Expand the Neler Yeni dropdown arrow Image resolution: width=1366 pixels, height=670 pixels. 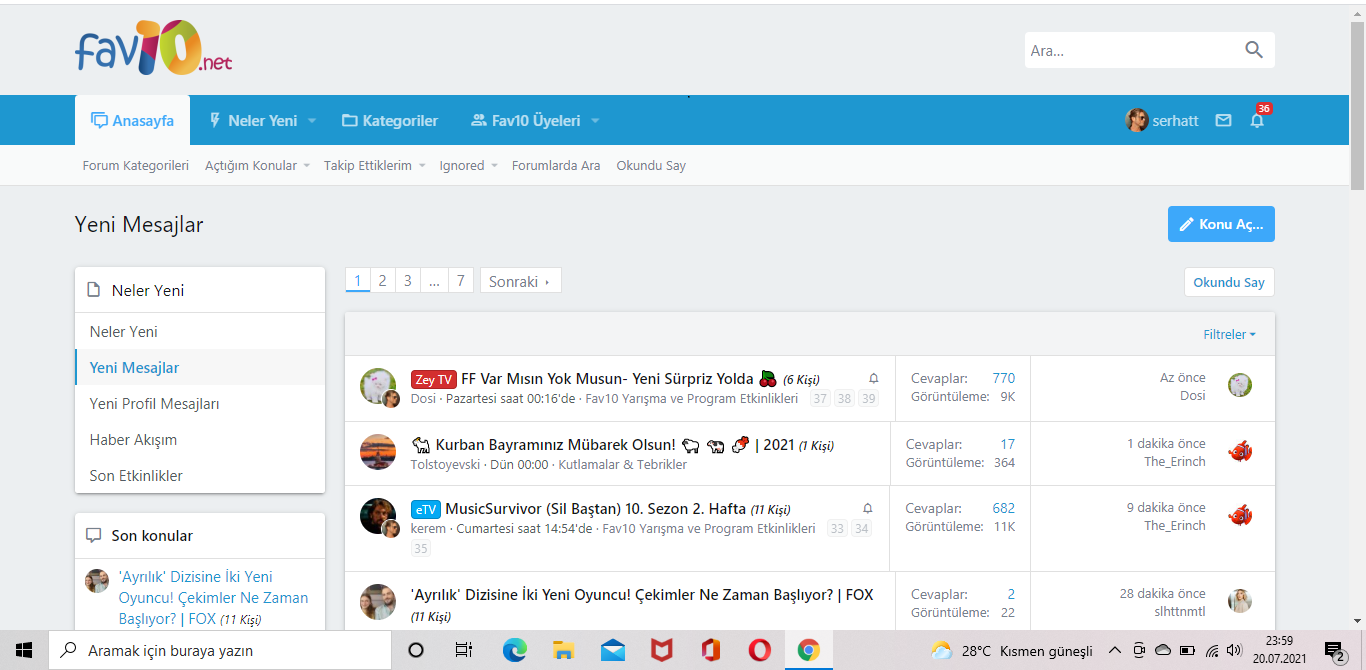tap(312, 121)
